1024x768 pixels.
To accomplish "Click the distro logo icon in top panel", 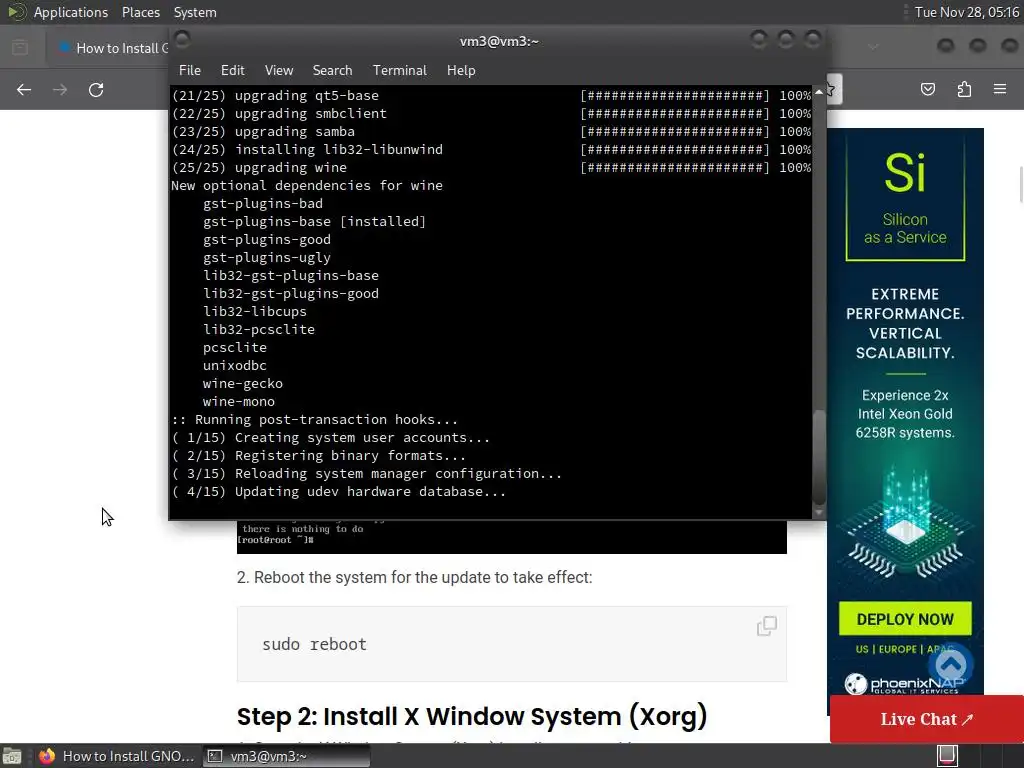I will click(16, 12).
